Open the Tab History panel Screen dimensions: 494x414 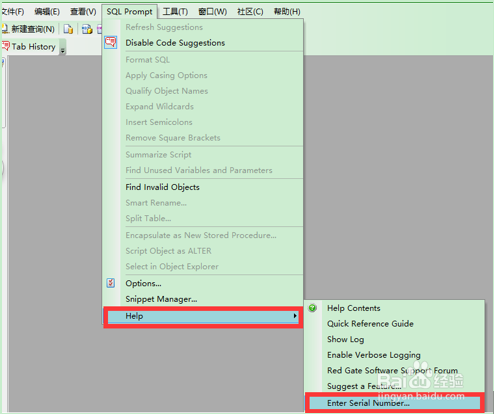point(29,47)
